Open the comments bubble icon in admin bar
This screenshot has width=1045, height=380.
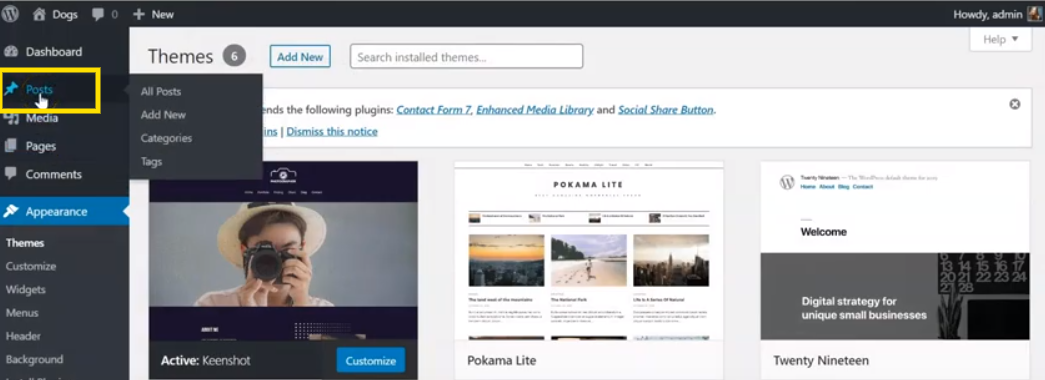click(99, 14)
